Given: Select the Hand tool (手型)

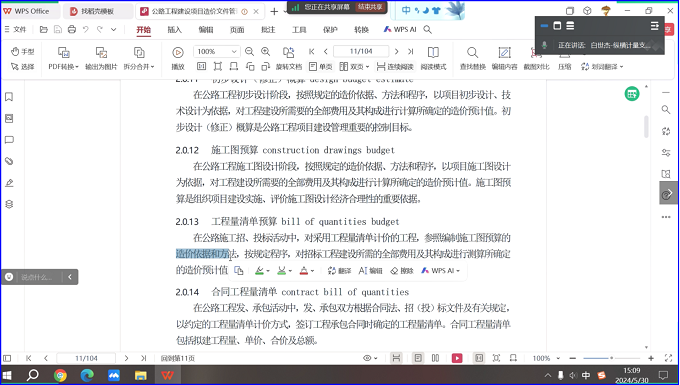Looking at the screenshot, I should 22,52.
